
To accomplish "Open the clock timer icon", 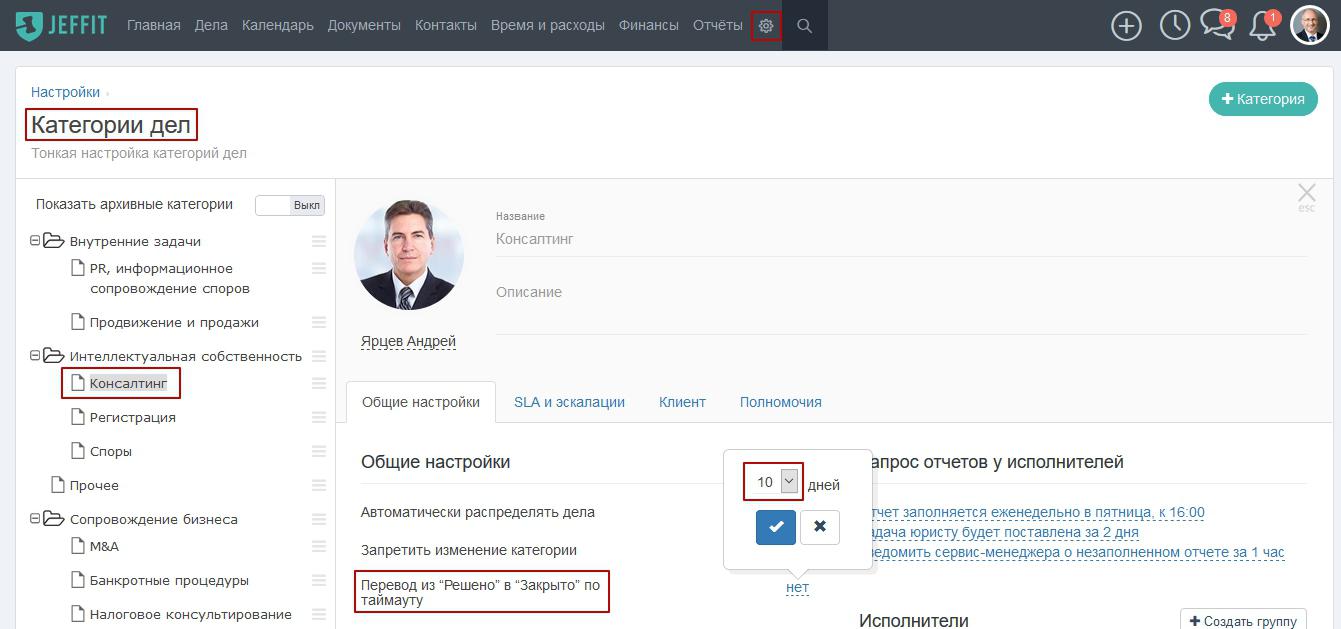I will click(1174, 26).
